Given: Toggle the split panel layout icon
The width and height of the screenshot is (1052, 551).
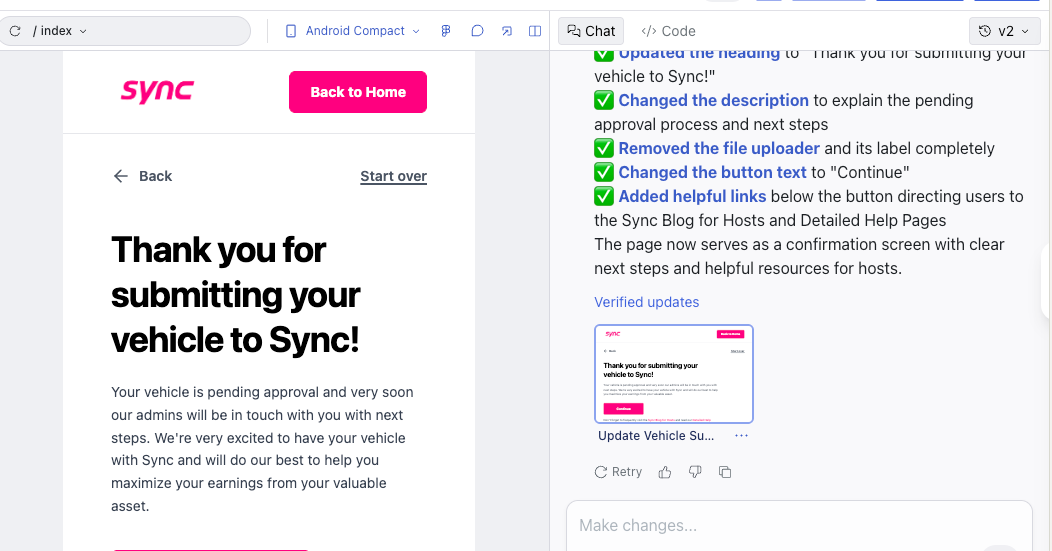Looking at the screenshot, I should (x=535, y=31).
